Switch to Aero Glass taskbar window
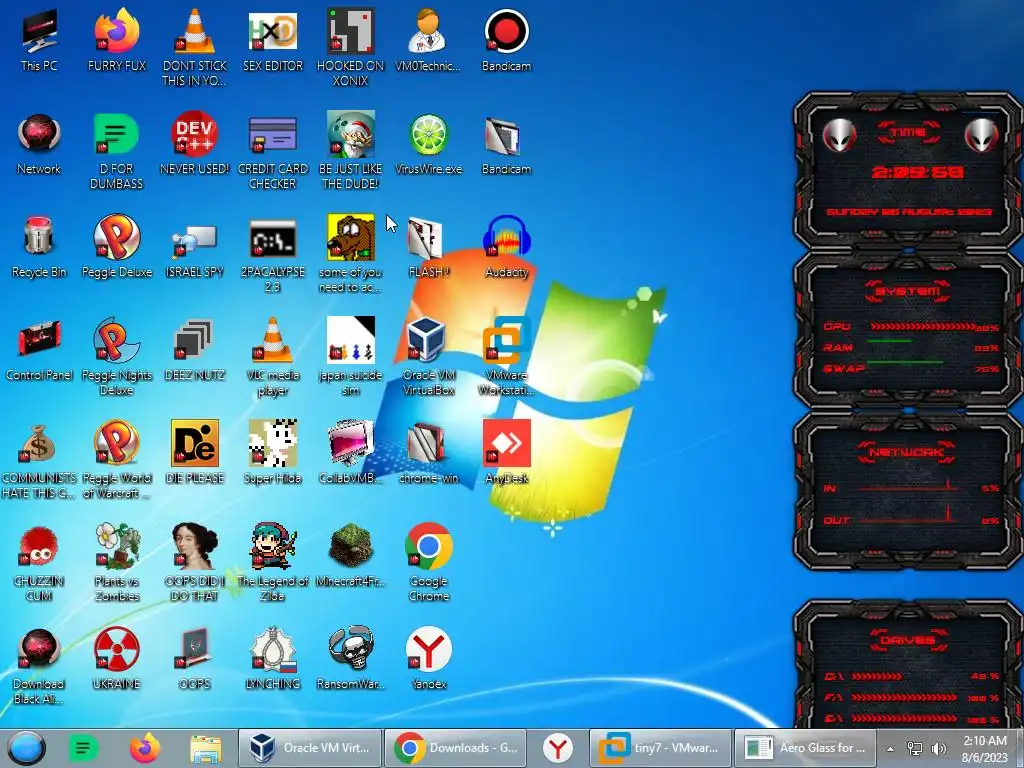1024x768 pixels. pos(806,748)
